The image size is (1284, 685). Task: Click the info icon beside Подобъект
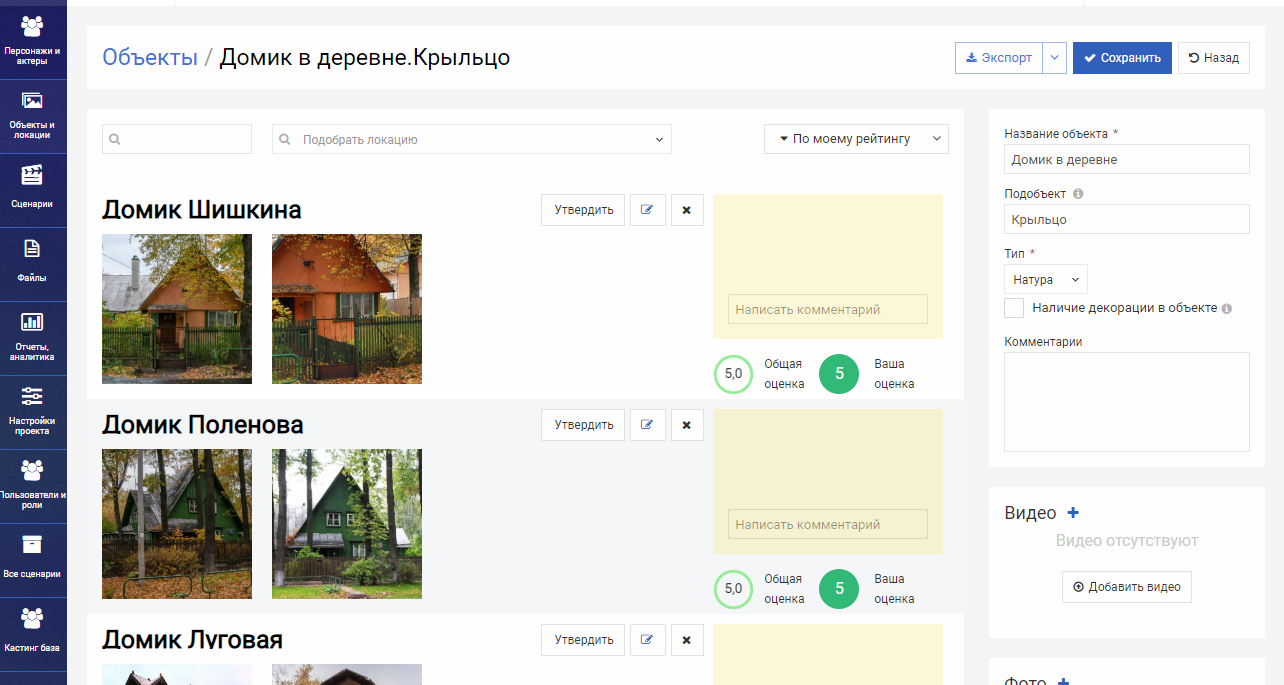pos(1078,194)
